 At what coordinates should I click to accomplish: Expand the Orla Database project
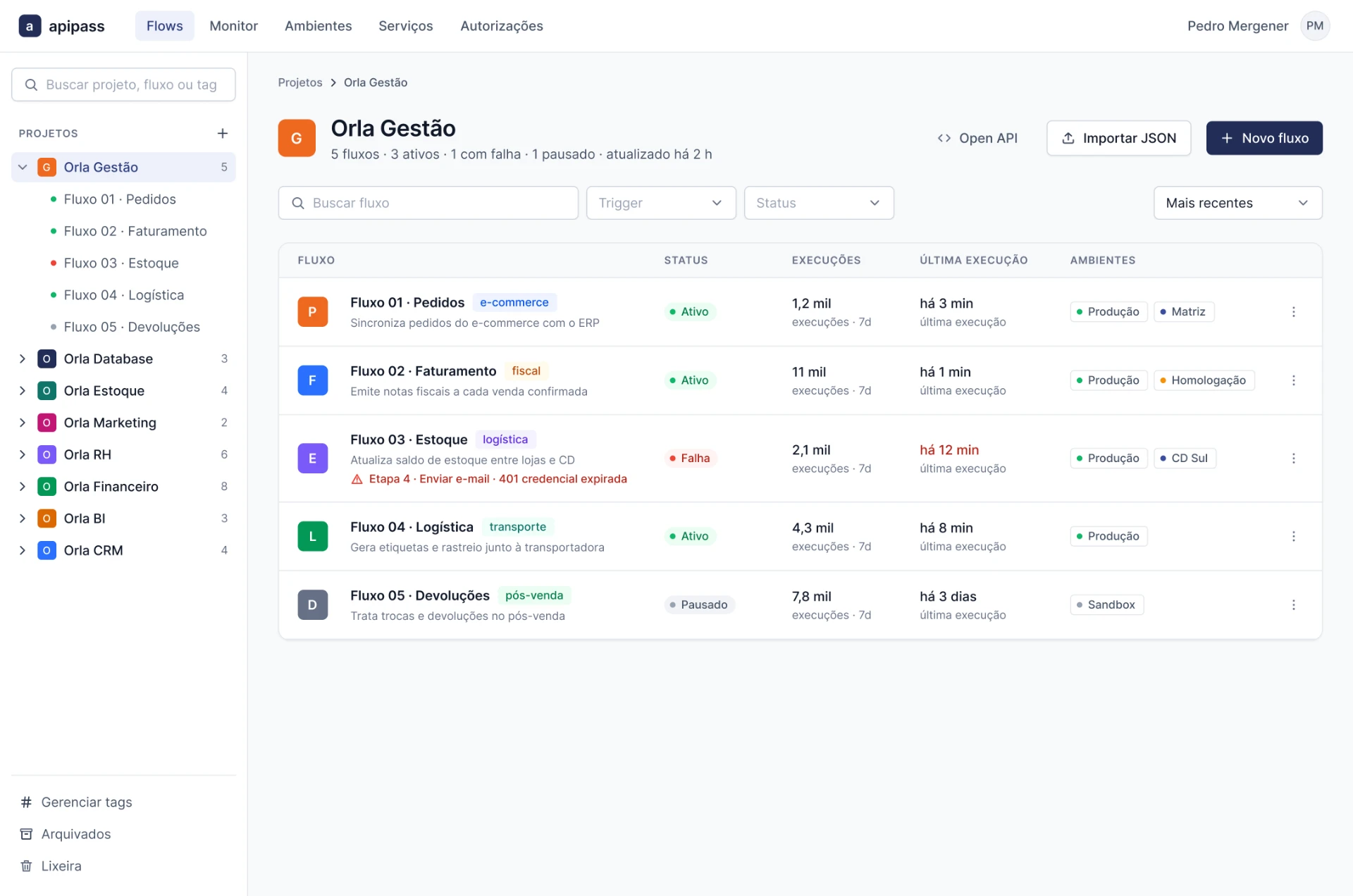point(23,359)
